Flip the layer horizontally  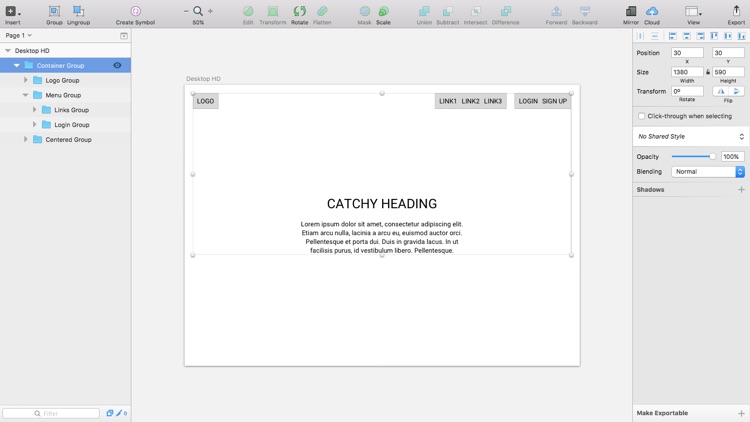pyautogui.click(x=721, y=91)
